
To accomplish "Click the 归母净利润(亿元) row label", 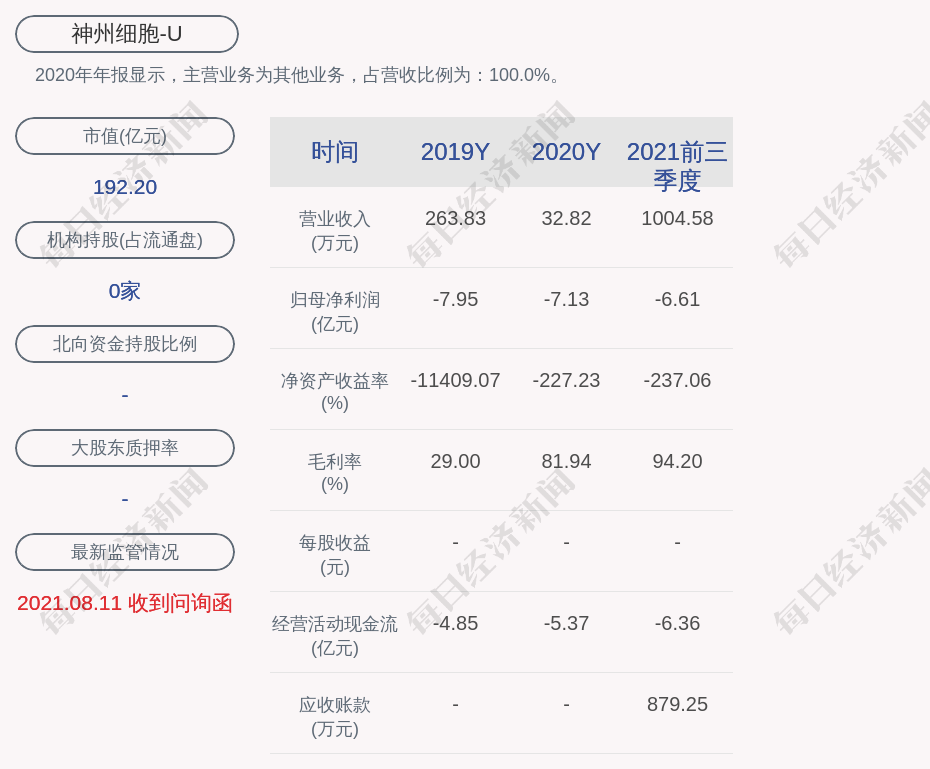I will point(335,312).
